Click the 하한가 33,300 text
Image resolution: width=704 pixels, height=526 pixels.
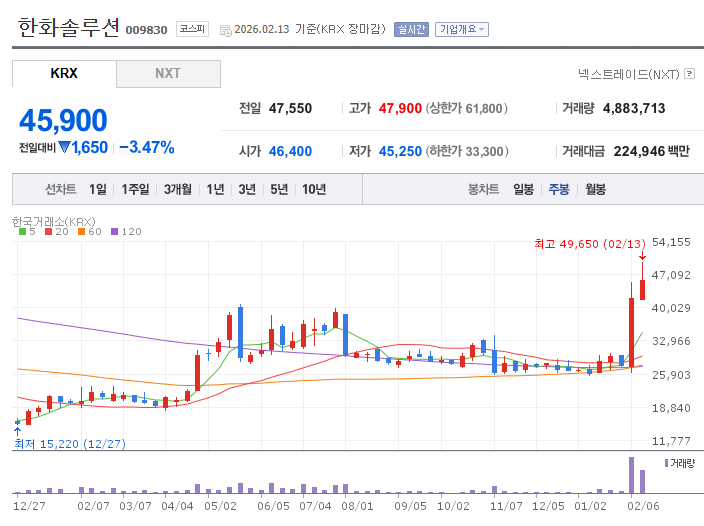(x=467, y=151)
